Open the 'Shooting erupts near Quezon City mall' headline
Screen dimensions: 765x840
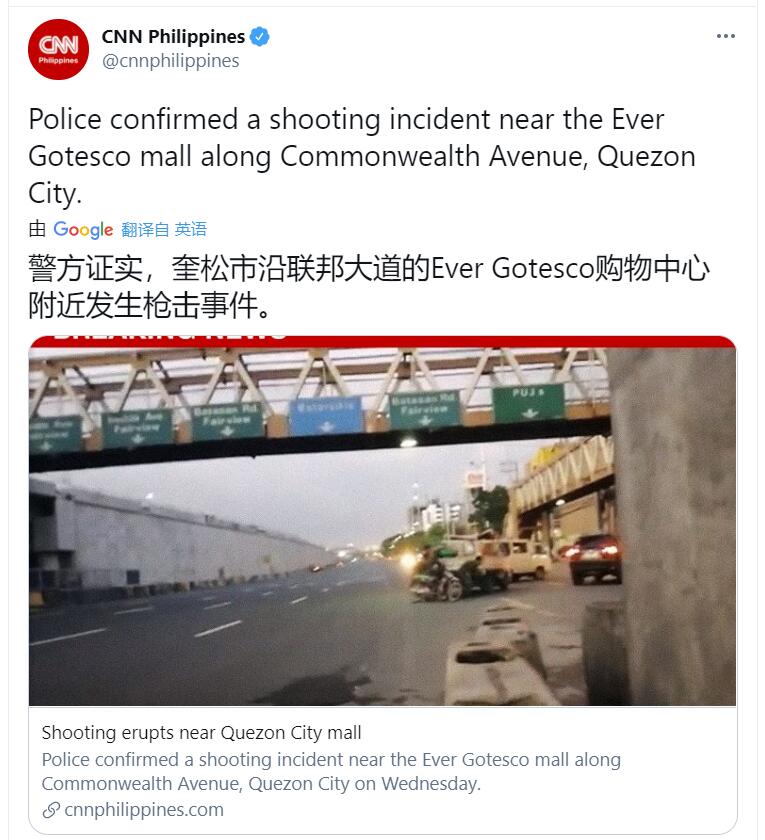tap(201, 732)
